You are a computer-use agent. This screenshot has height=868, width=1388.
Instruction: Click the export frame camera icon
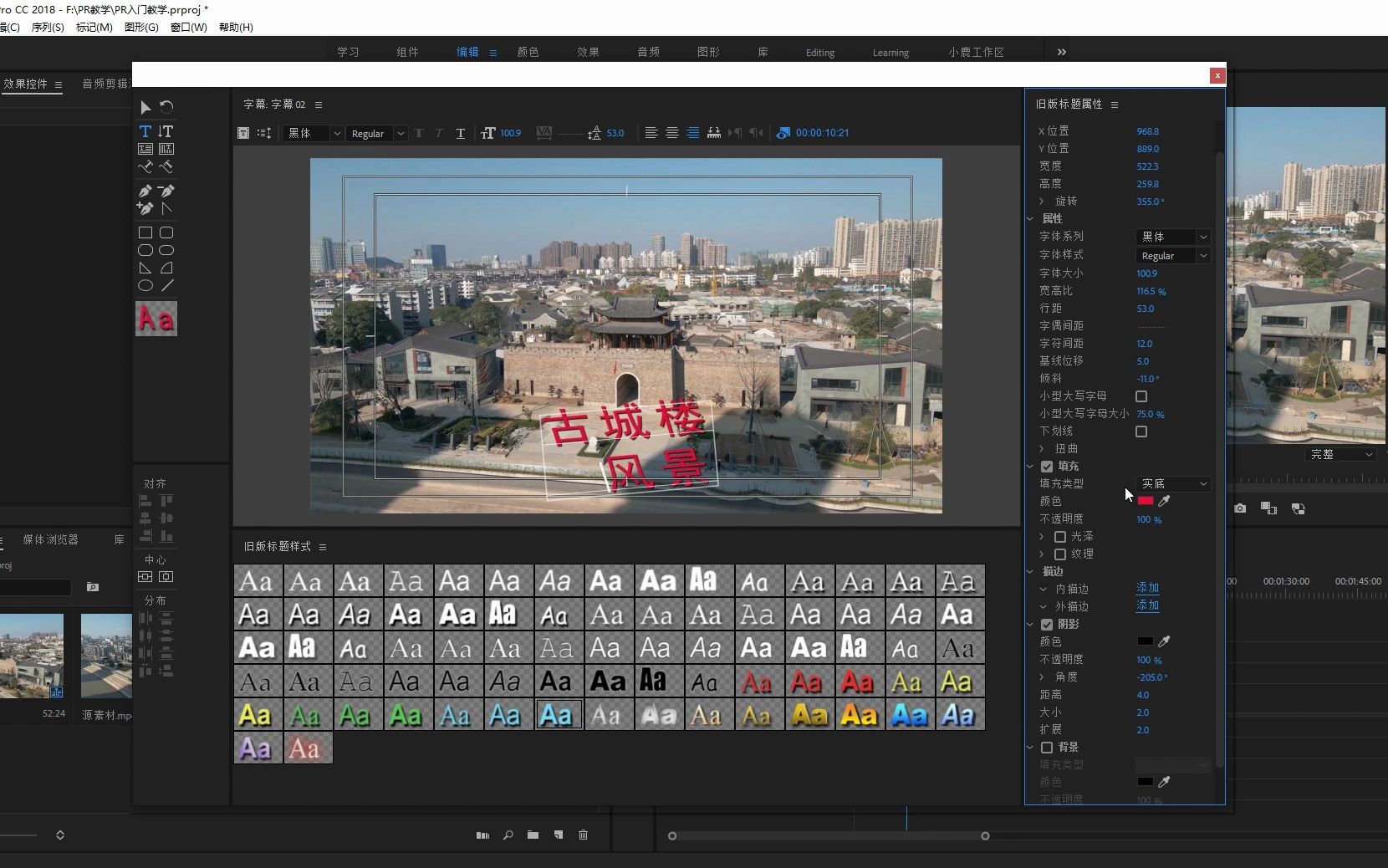[1240, 508]
